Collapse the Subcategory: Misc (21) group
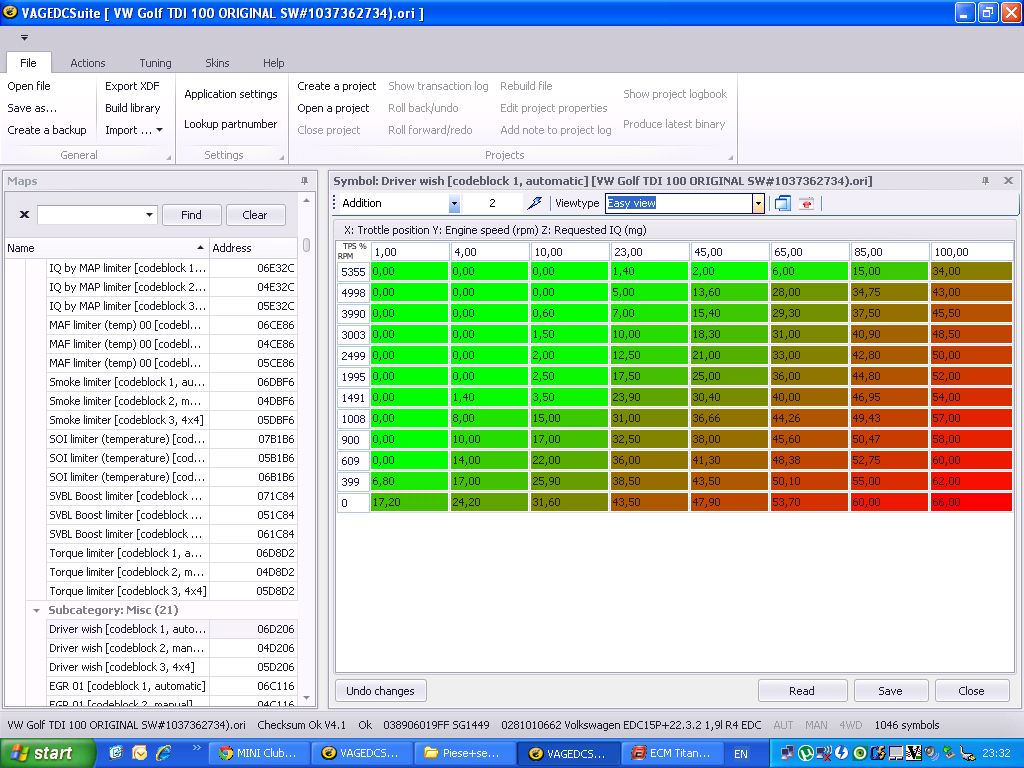The width and height of the screenshot is (1024, 768). (36, 610)
